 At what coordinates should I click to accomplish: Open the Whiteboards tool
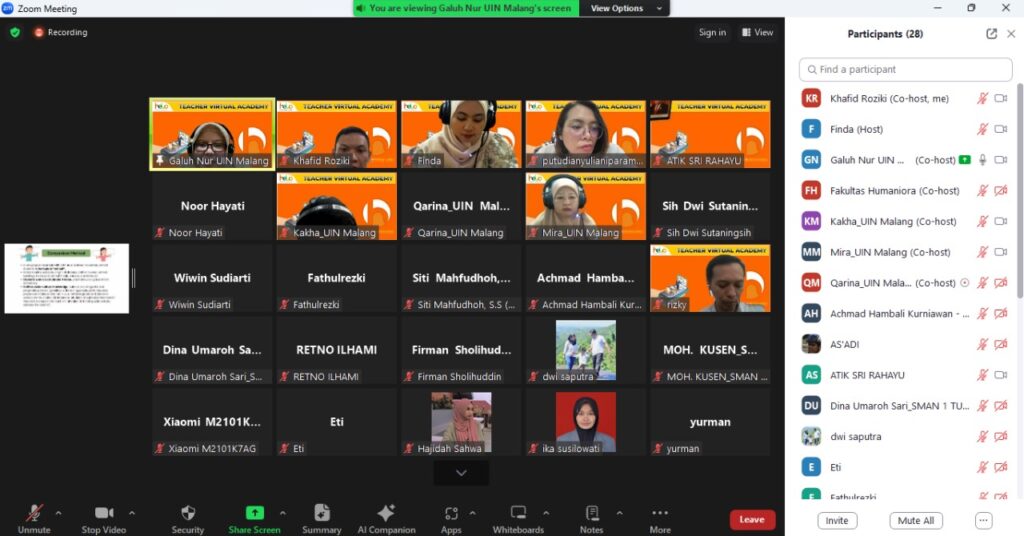(x=518, y=515)
